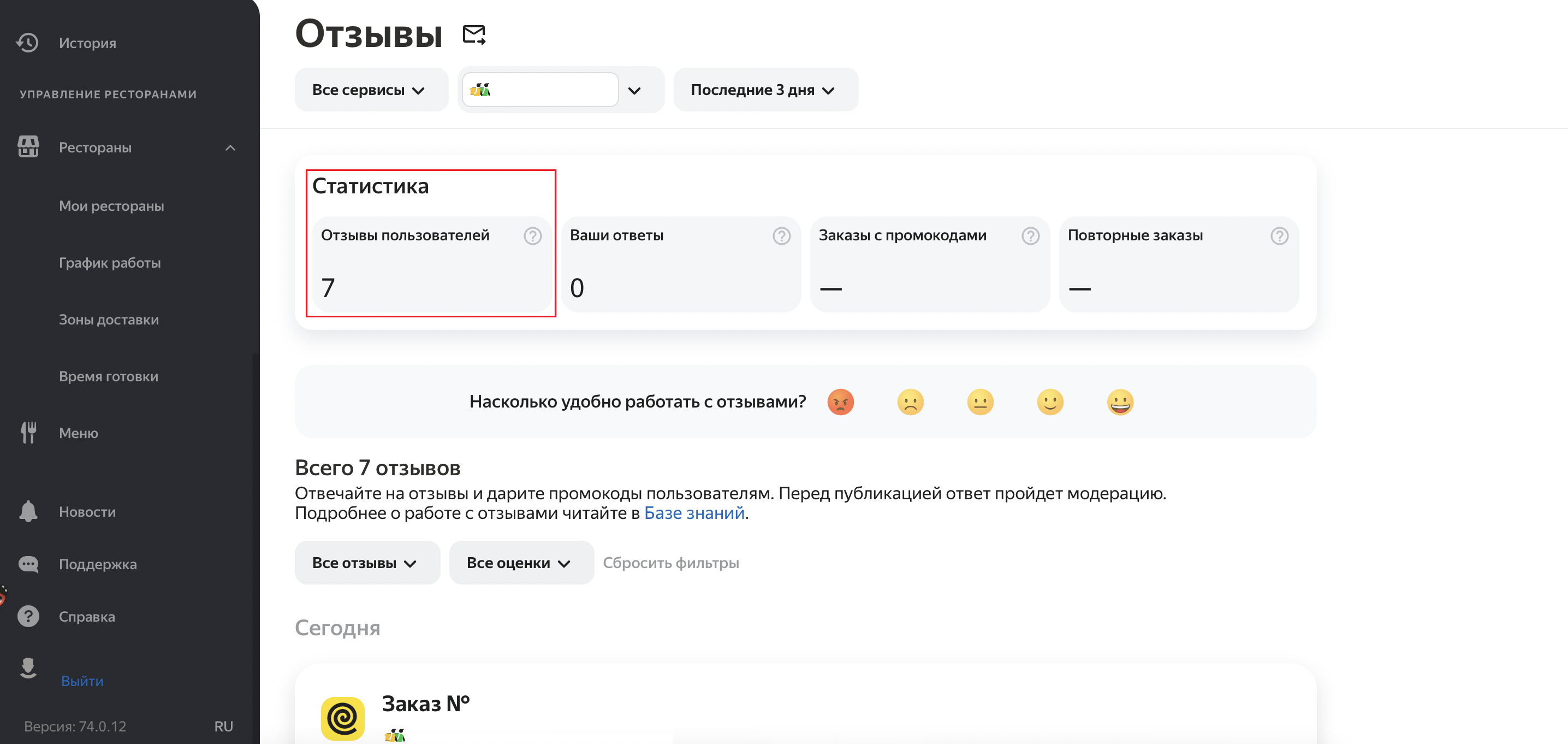Click the Заказы с промокодами card
The width and height of the screenshot is (1568, 744).
click(x=929, y=264)
